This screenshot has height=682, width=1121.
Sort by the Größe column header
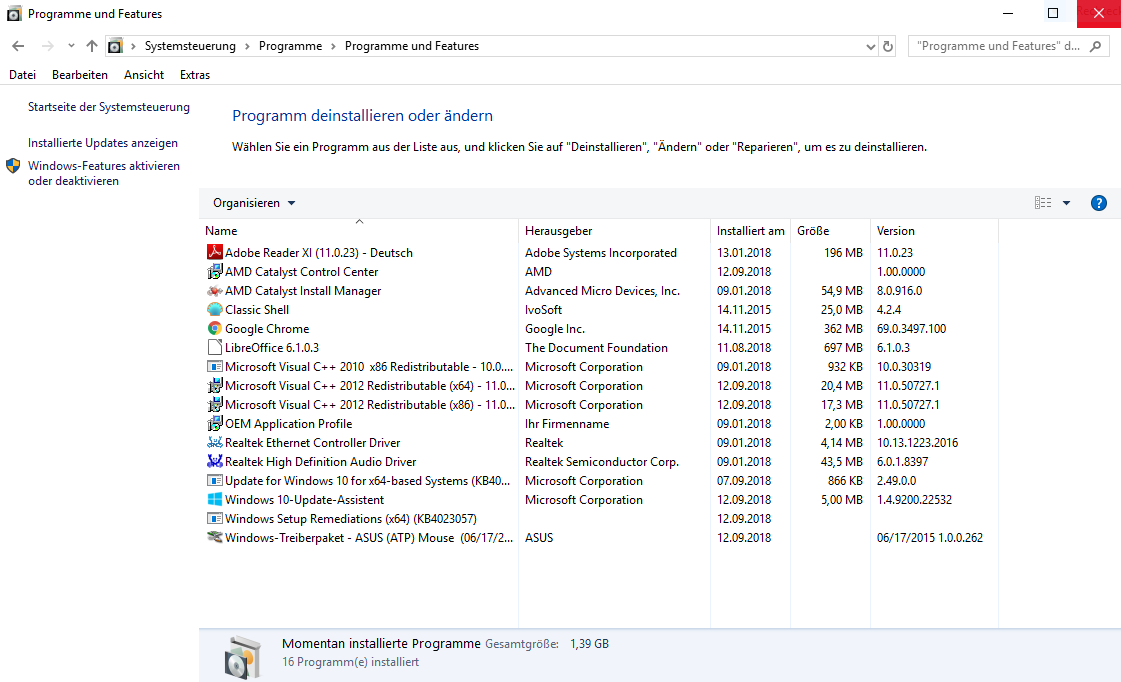[831, 231]
